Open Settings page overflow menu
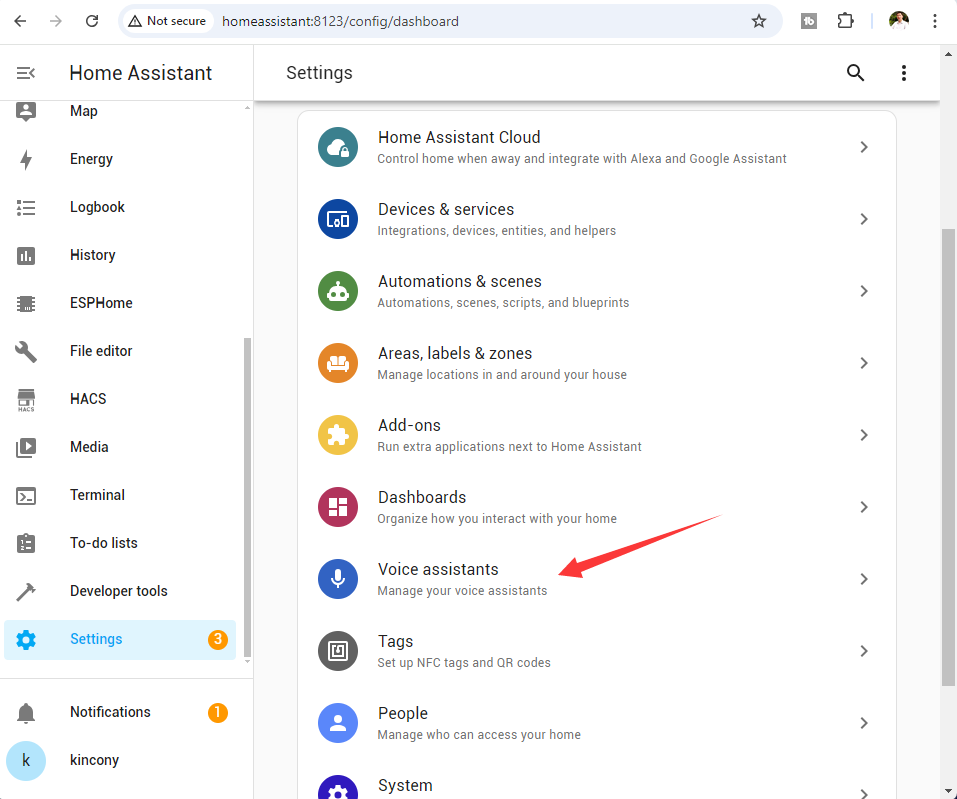Viewport: 957px width, 799px height. [x=903, y=73]
